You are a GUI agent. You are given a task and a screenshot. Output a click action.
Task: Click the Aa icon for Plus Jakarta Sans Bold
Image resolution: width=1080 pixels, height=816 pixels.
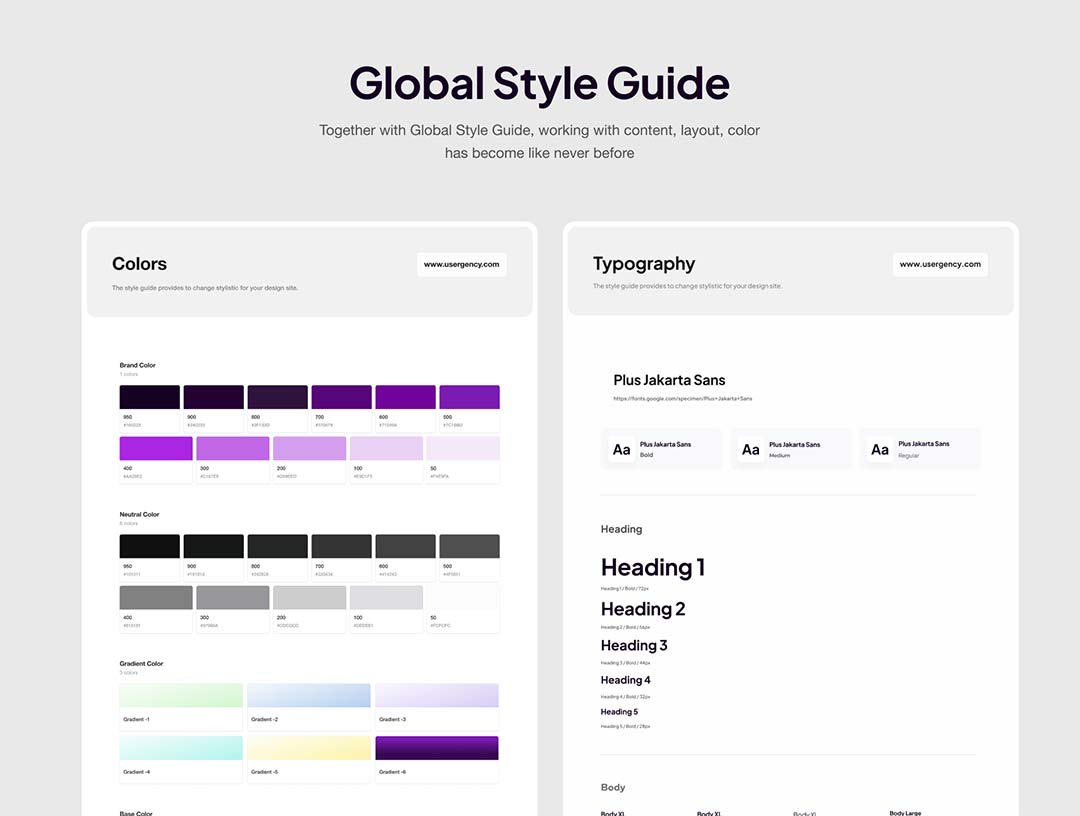[x=622, y=450]
